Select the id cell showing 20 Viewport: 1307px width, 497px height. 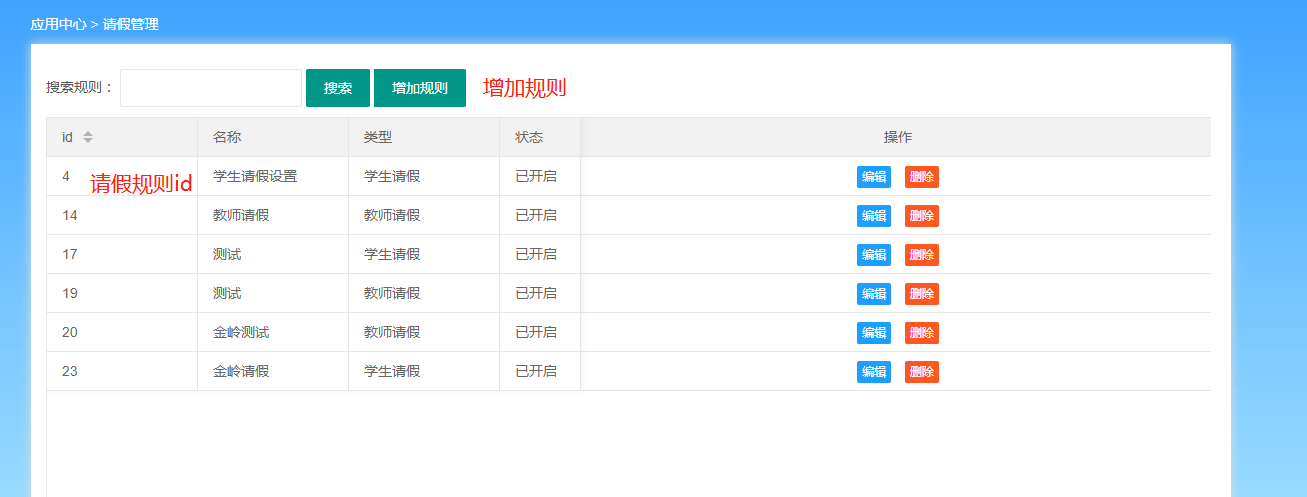[x=122, y=332]
